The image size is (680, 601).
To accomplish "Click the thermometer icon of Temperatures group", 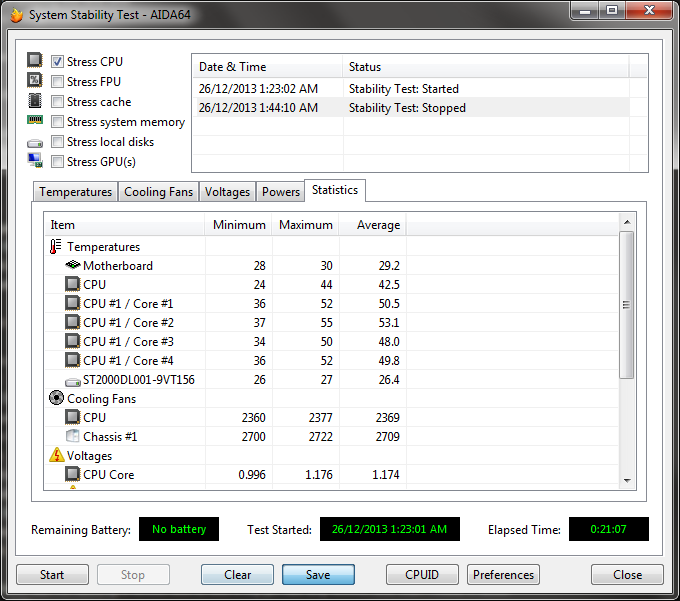I will pos(56,247).
